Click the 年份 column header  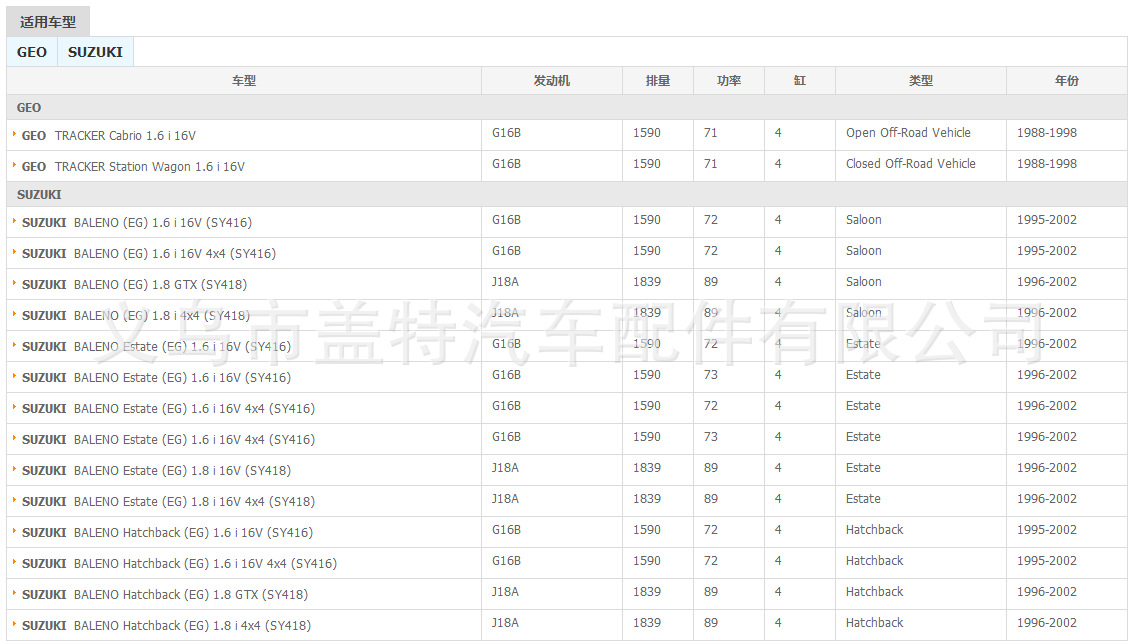click(1067, 81)
